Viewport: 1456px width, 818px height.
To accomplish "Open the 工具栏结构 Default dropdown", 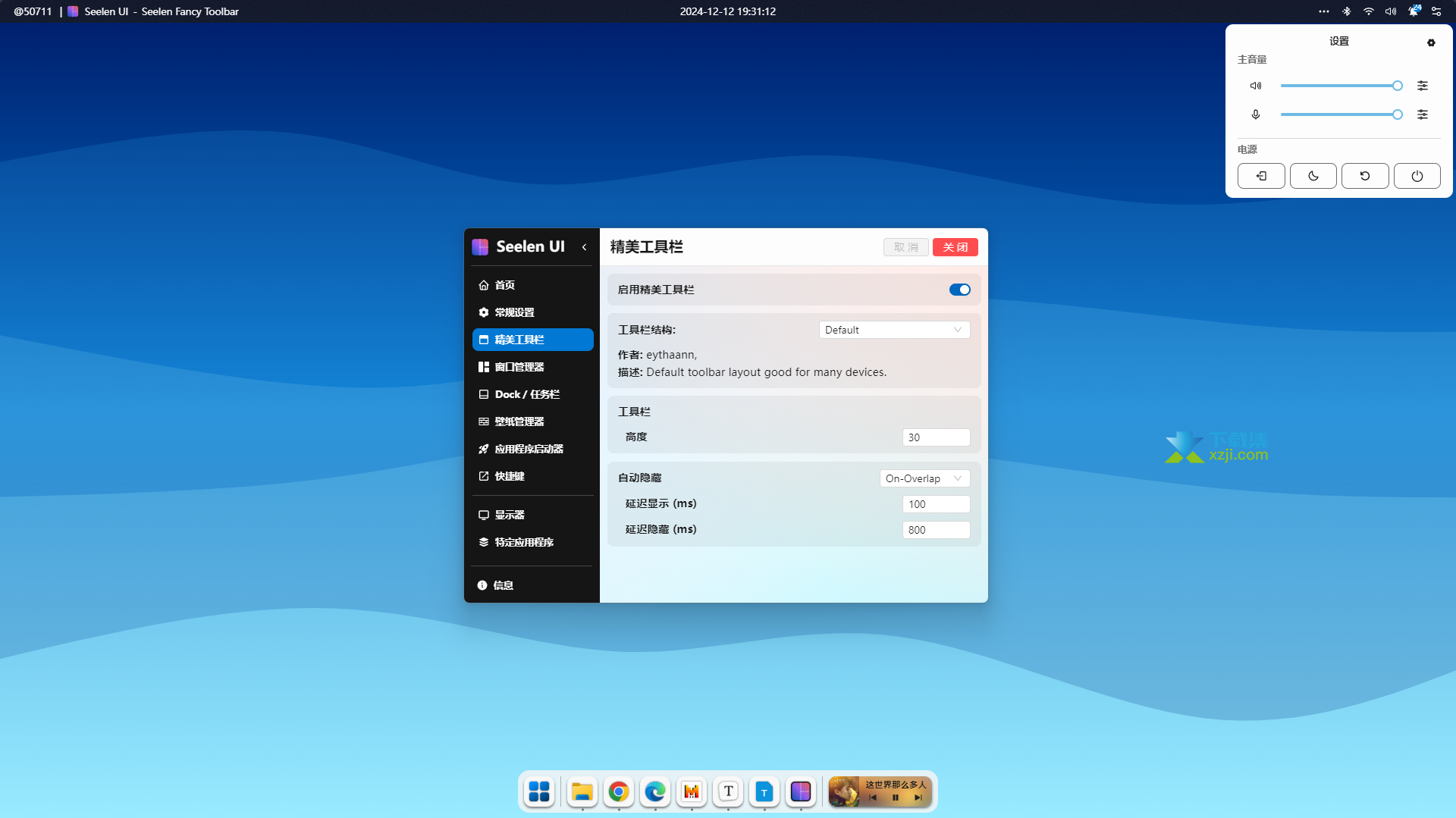I will pyautogui.click(x=893, y=330).
